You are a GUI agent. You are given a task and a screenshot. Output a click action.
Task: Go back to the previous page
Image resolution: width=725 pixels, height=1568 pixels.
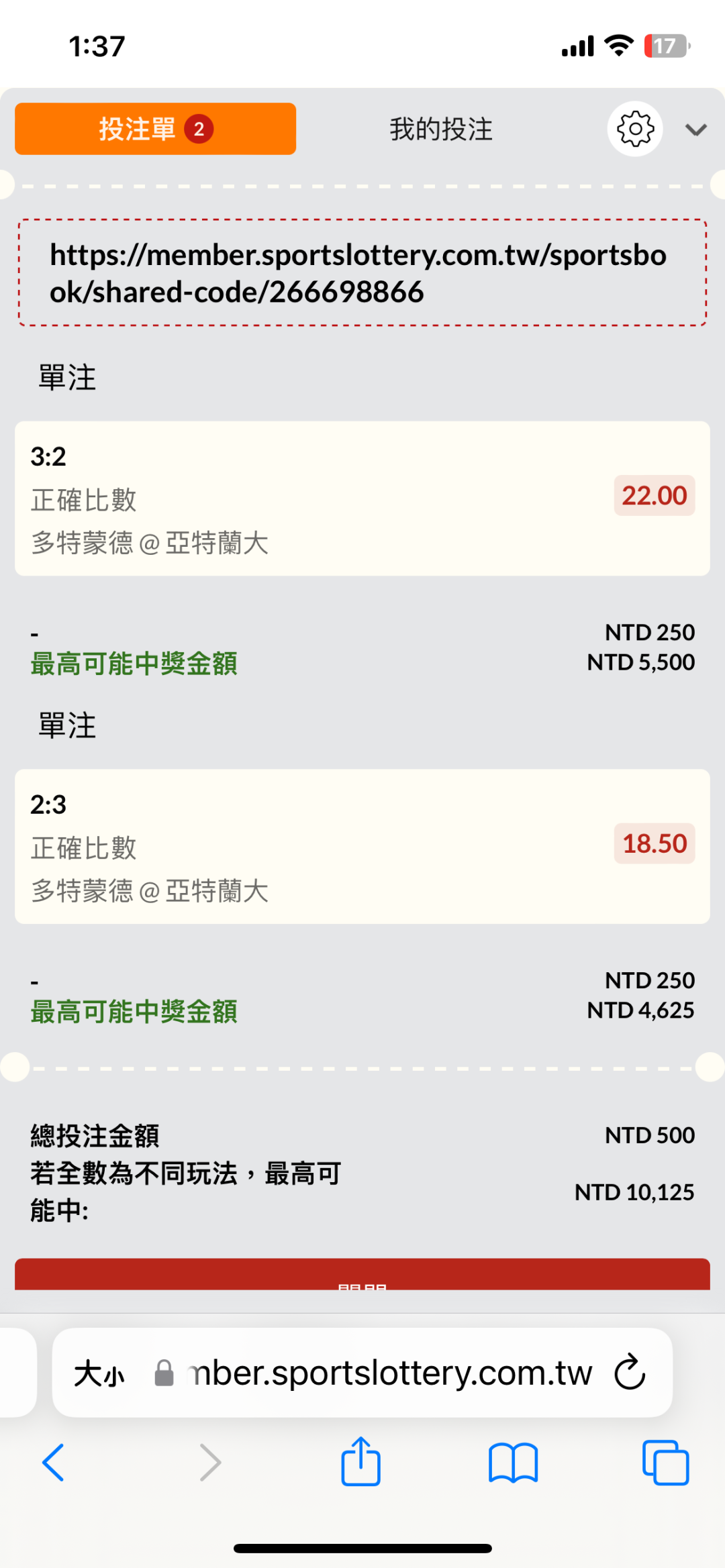tap(54, 1462)
